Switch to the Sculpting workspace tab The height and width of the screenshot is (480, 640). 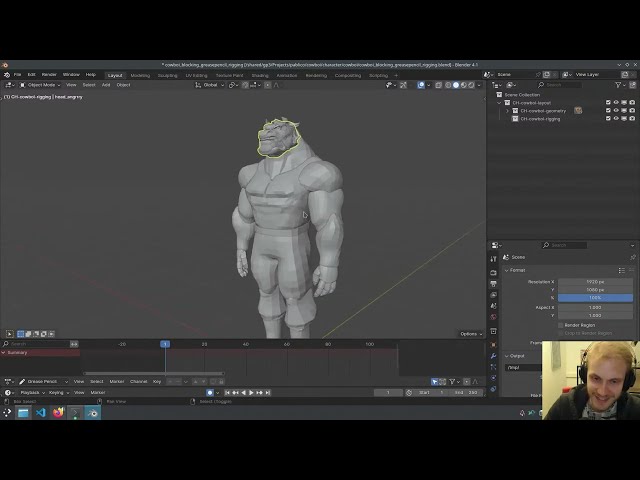point(167,76)
